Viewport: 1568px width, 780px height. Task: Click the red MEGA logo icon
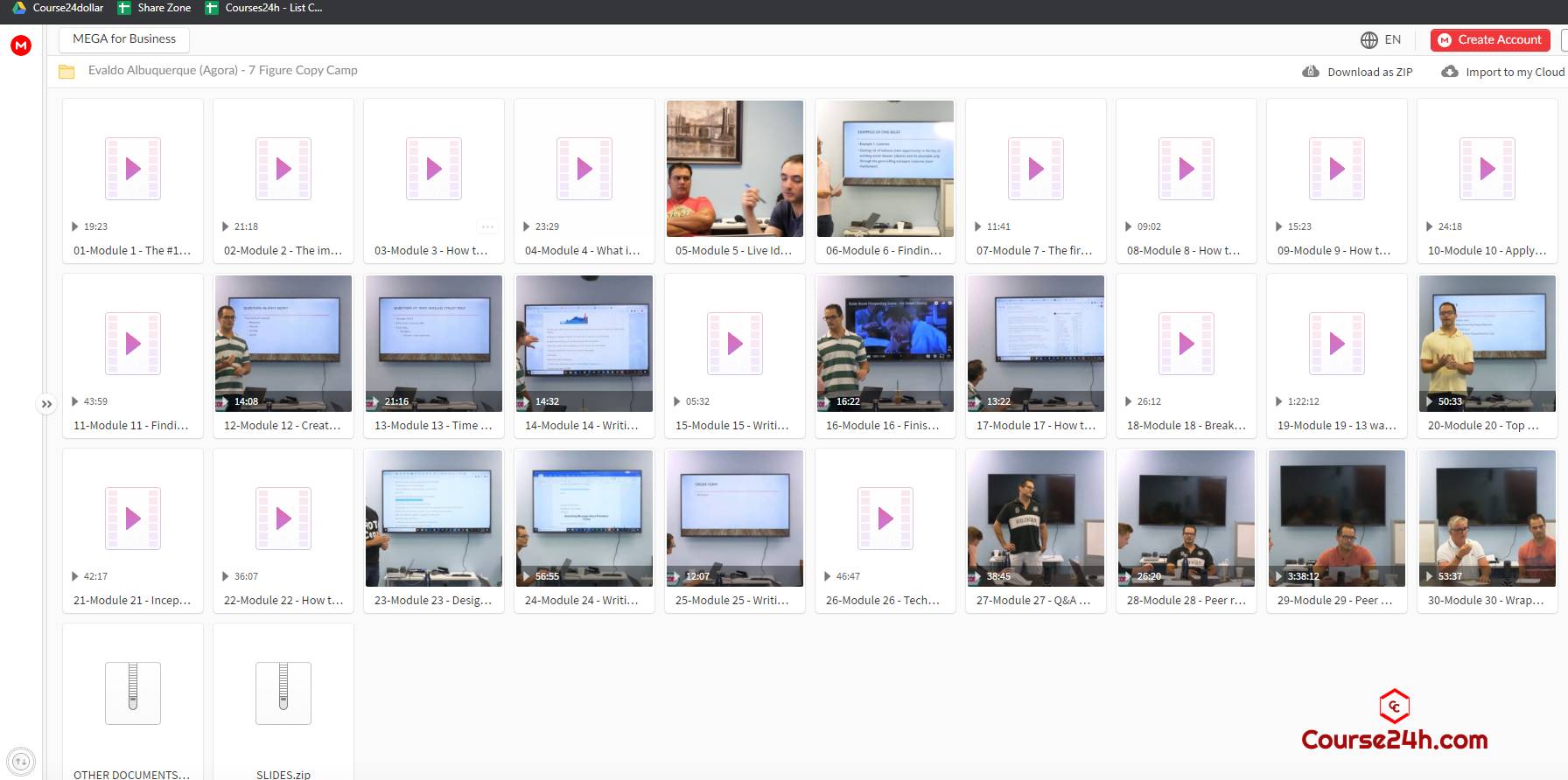click(21, 45)
